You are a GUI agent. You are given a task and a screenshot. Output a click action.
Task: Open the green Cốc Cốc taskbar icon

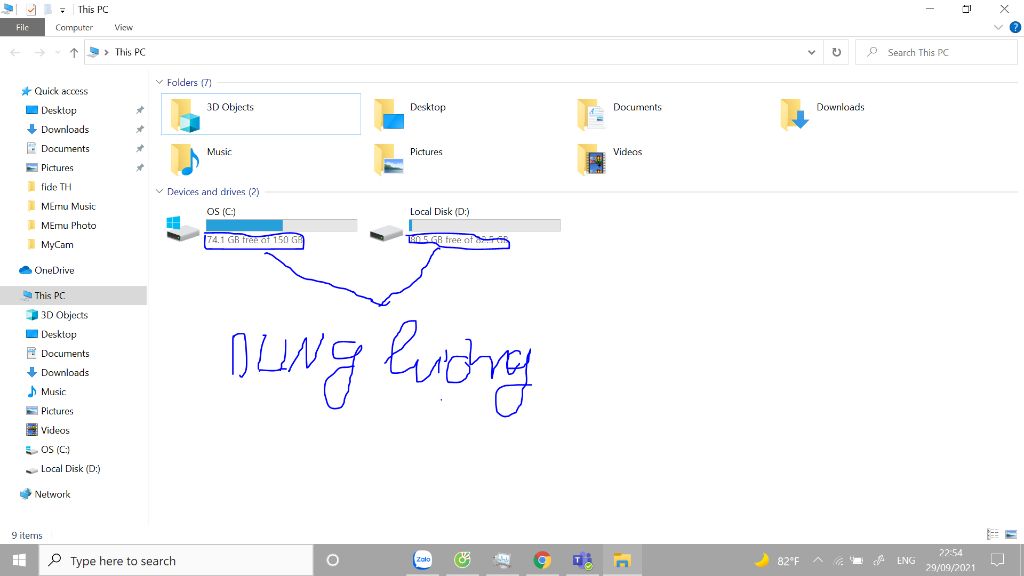pyautogui.click(x=462, y=560)
